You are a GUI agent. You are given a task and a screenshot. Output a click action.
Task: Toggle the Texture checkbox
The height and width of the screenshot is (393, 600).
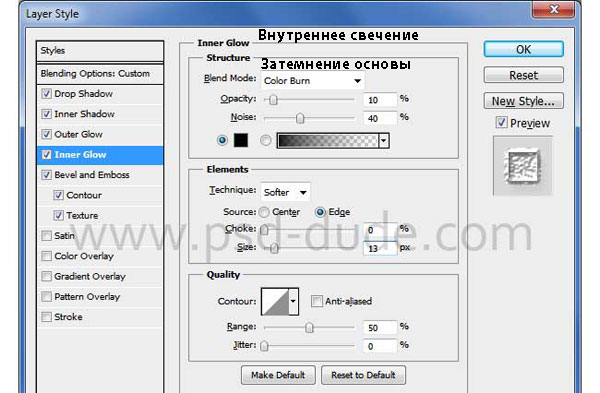click(x=58, y=215)
